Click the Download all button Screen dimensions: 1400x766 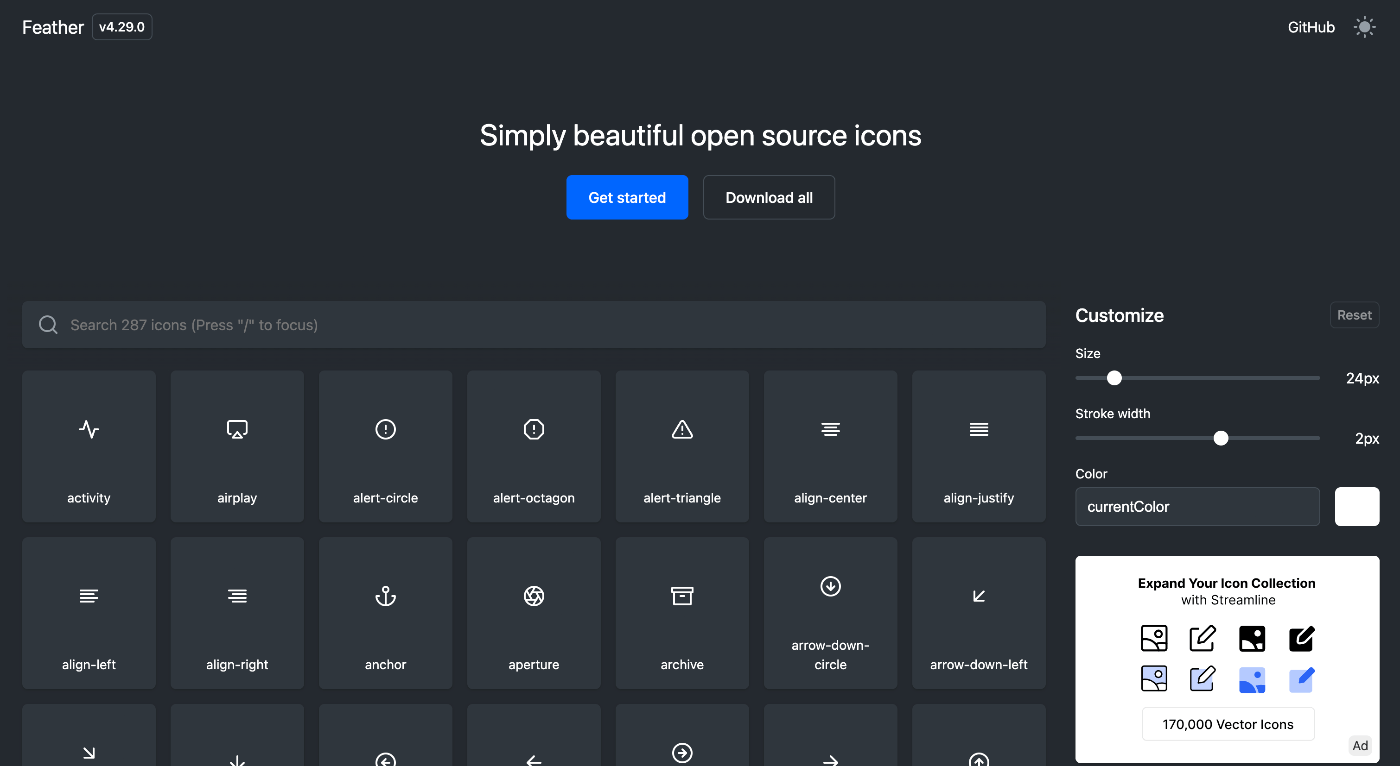click(x=769, y=197)
